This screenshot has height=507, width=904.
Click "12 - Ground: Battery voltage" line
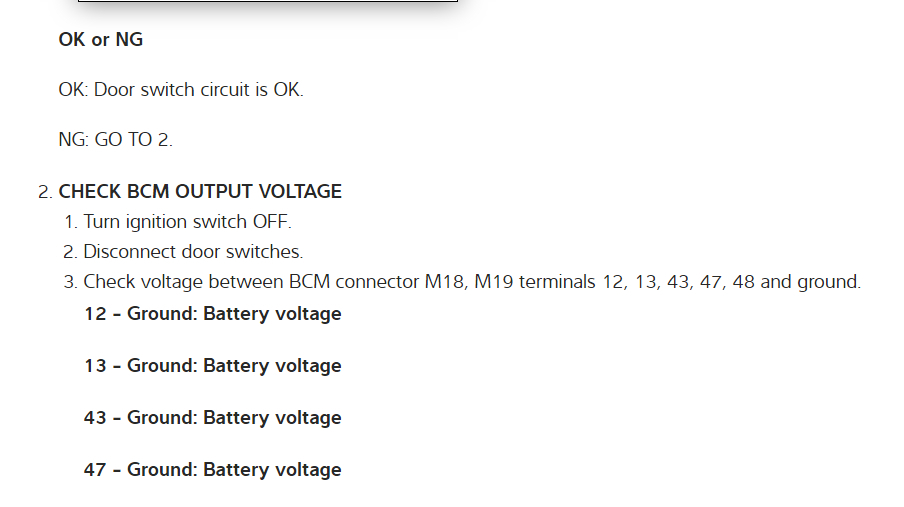[x=213, y=314]
